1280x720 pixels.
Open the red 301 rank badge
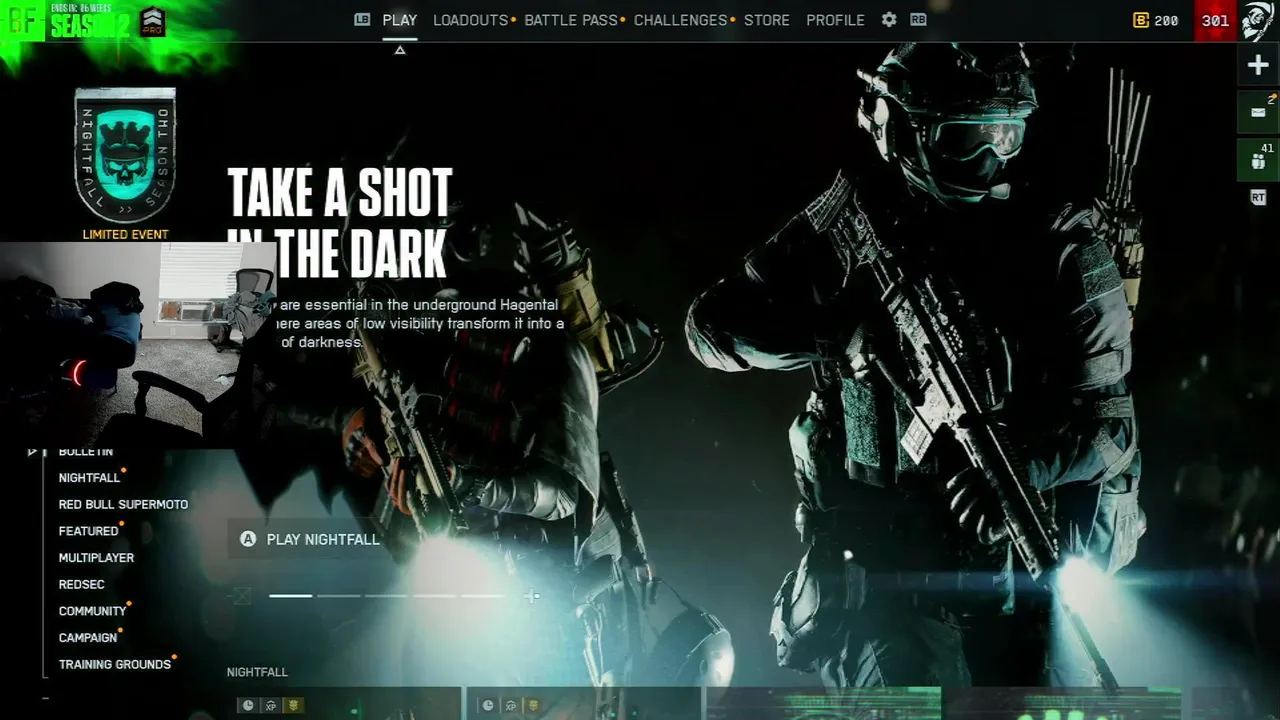click(1215, 20)
